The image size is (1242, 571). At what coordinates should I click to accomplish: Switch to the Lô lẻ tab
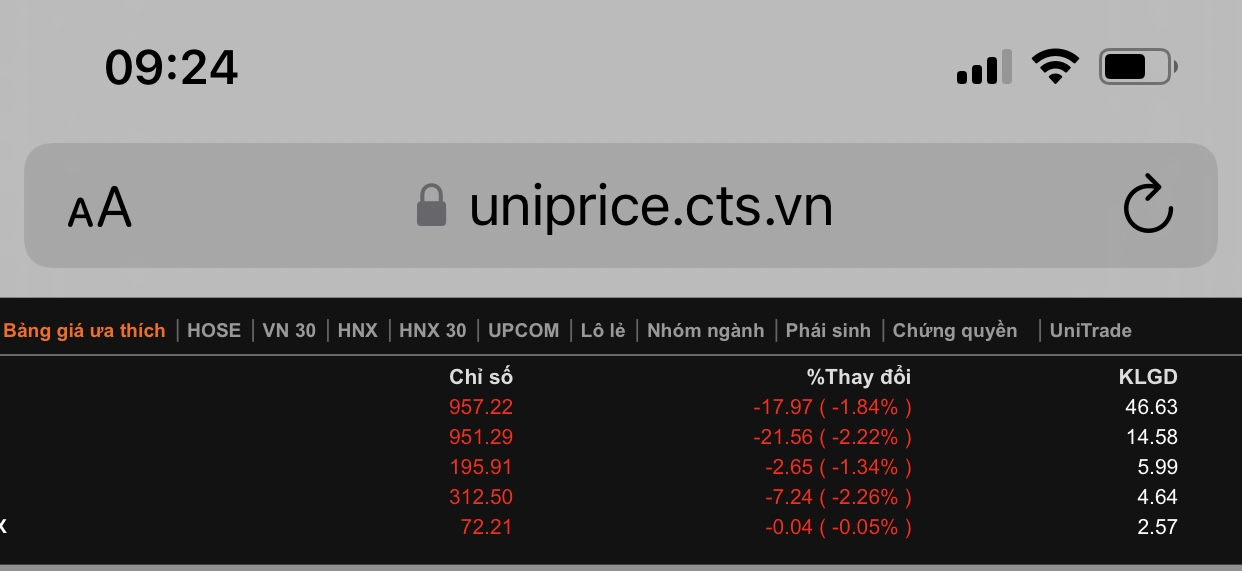603,331
